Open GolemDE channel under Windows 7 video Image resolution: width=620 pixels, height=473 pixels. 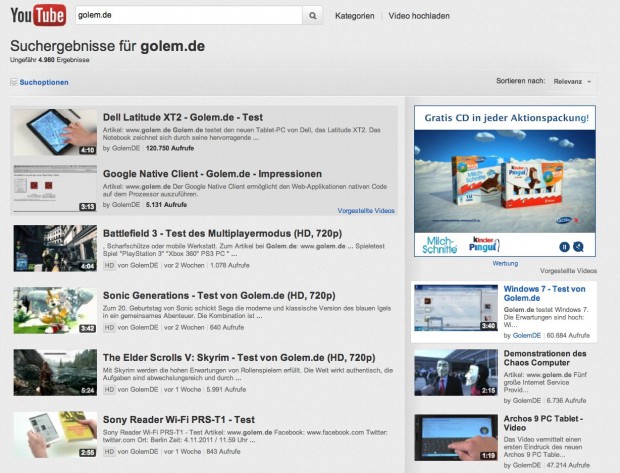point(527,335)
